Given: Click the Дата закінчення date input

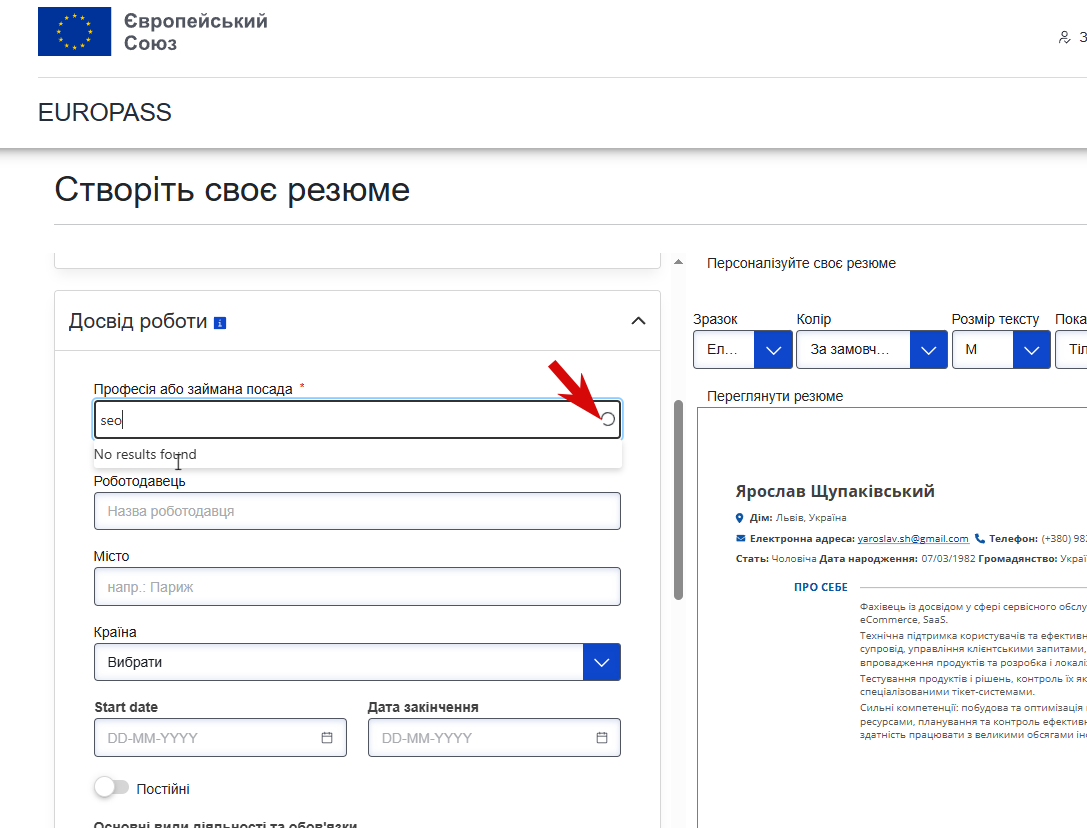Looking at the screenshot, I should 494,738.
